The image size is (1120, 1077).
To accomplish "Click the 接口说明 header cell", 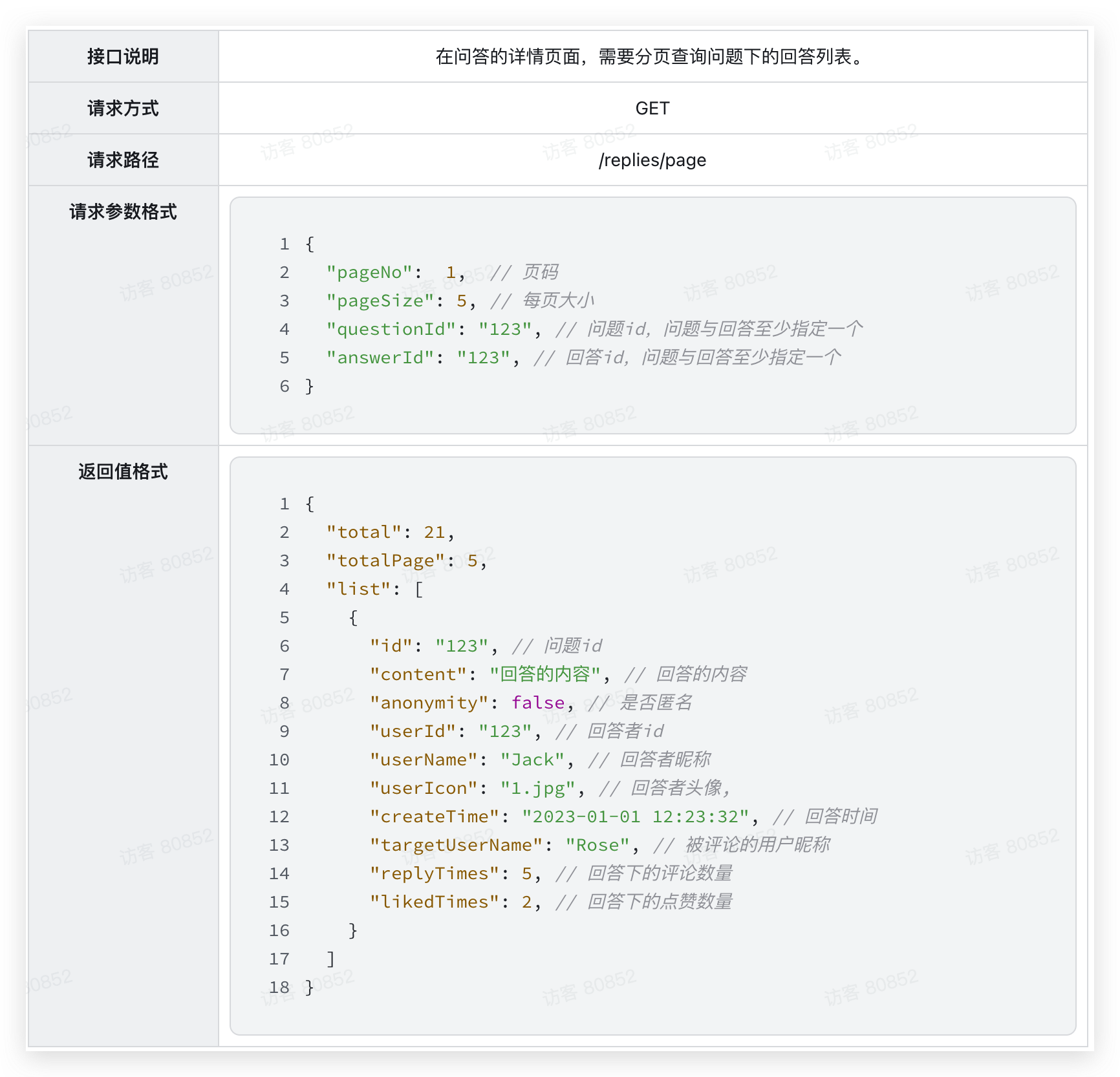I will [x=123, y=57].
